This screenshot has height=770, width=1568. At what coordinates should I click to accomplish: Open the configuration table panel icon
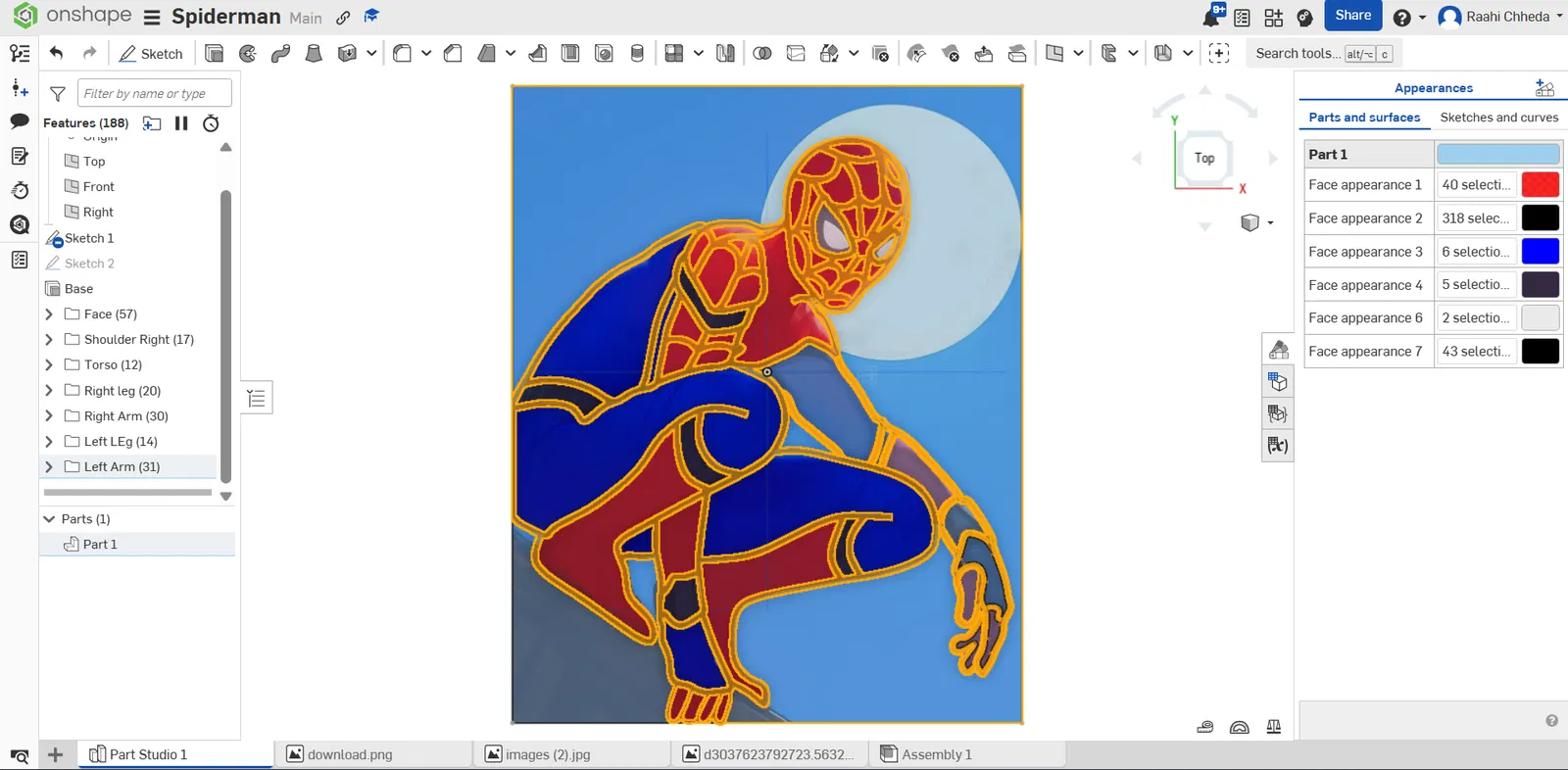click(x=1278, y=381)
